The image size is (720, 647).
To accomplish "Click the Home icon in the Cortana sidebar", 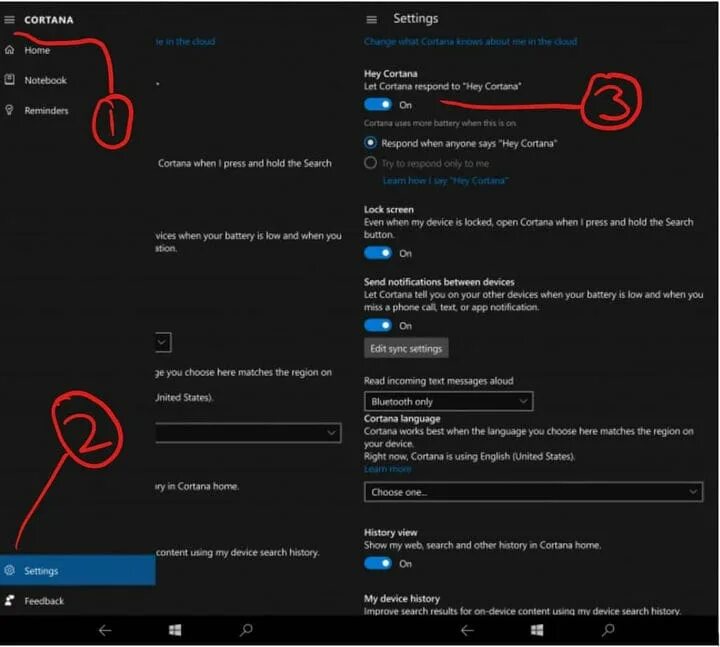I will click(x=10, y=50).
